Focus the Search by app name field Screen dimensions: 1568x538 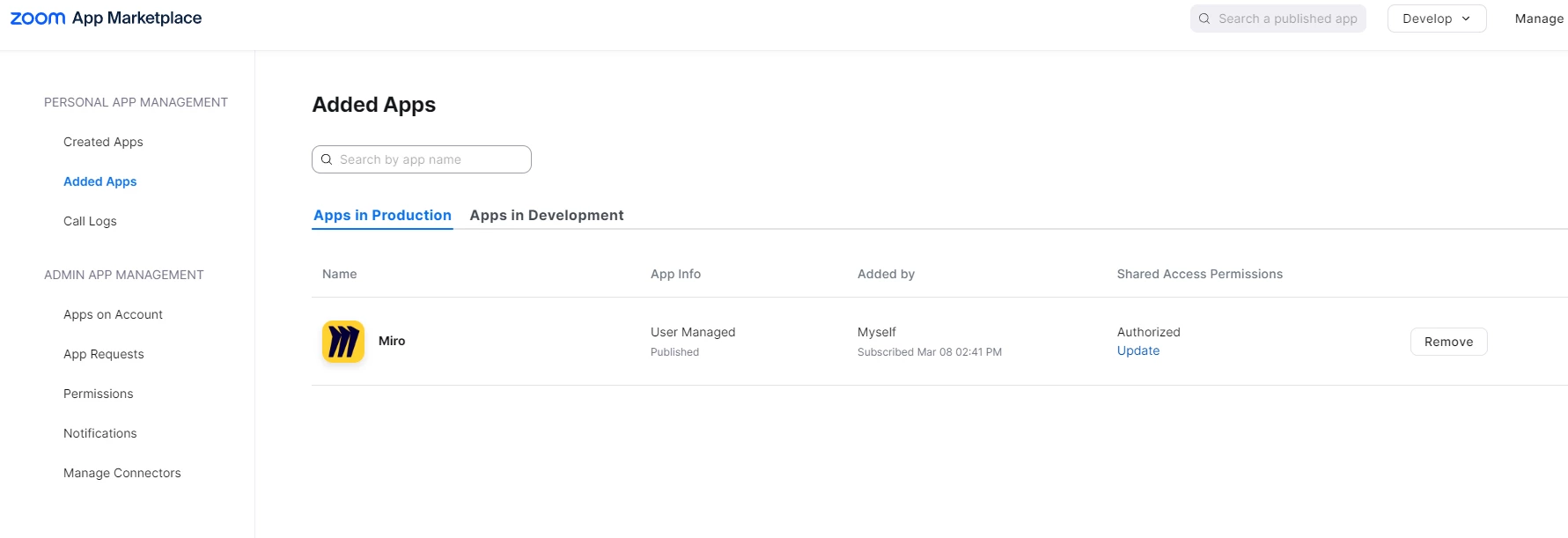point(422,159)
